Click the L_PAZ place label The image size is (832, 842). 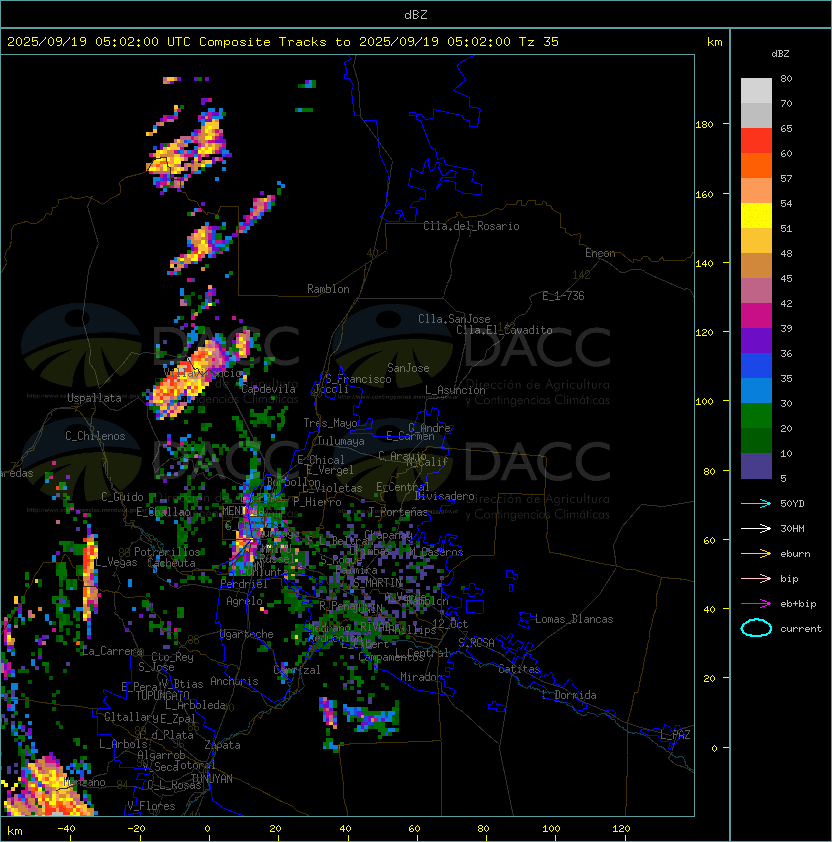pos(675,735)
